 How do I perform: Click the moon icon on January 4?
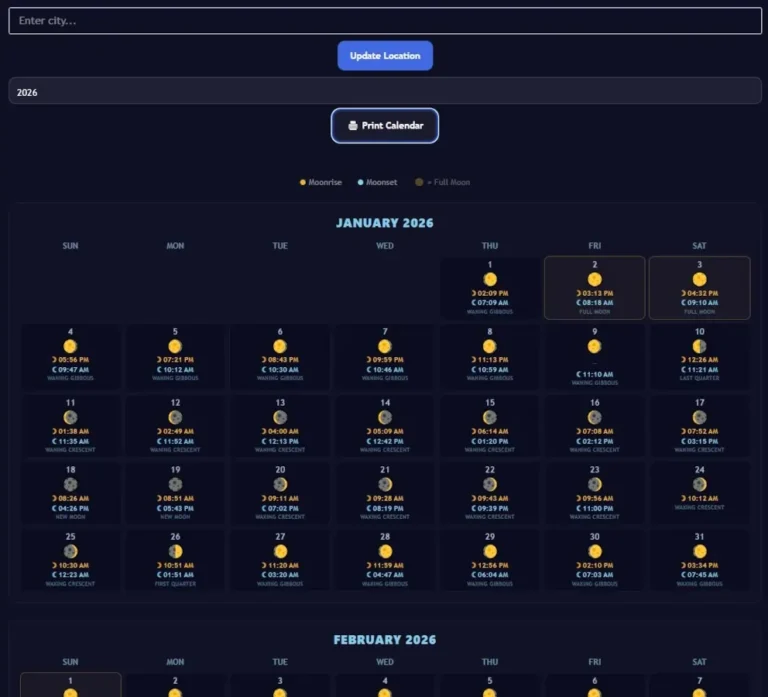click(x=71, y=346)
